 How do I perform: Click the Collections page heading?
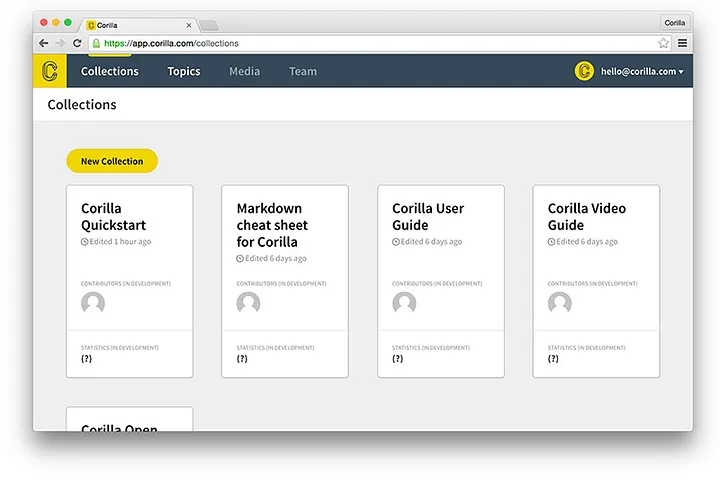point(82,105)
